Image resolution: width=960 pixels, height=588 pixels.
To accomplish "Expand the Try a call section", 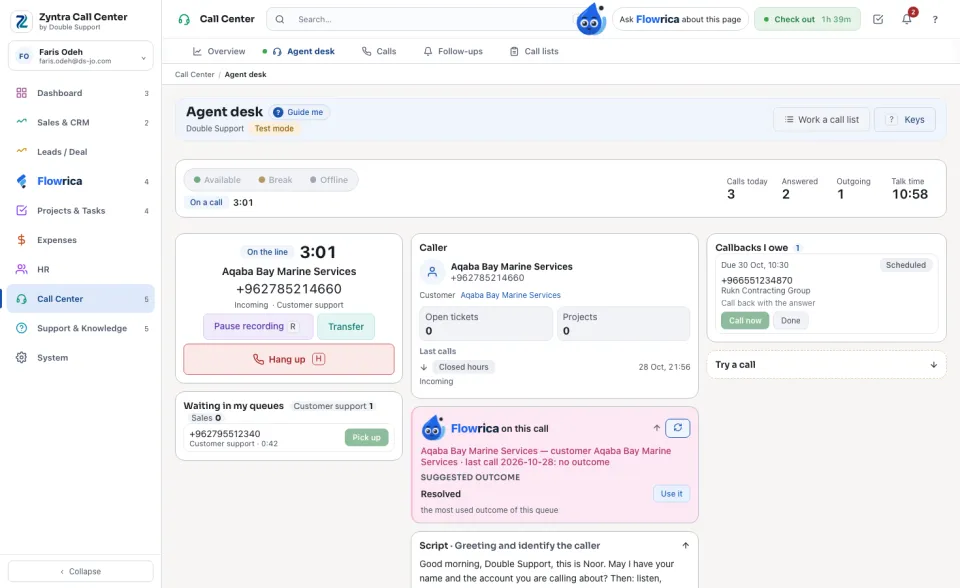I will (x=827, y=364).
